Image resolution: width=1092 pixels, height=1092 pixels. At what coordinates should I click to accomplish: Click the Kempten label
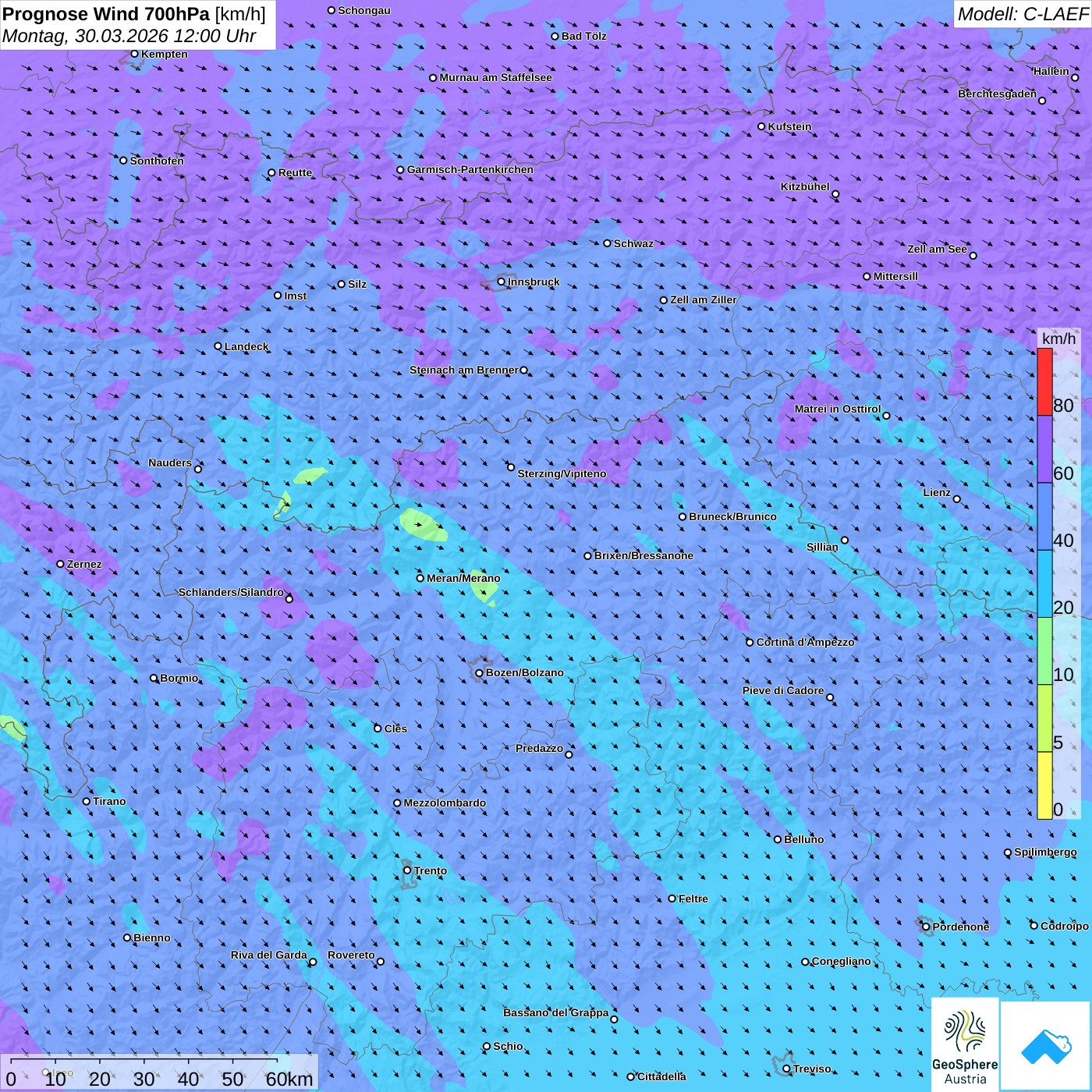coord(165,54)
